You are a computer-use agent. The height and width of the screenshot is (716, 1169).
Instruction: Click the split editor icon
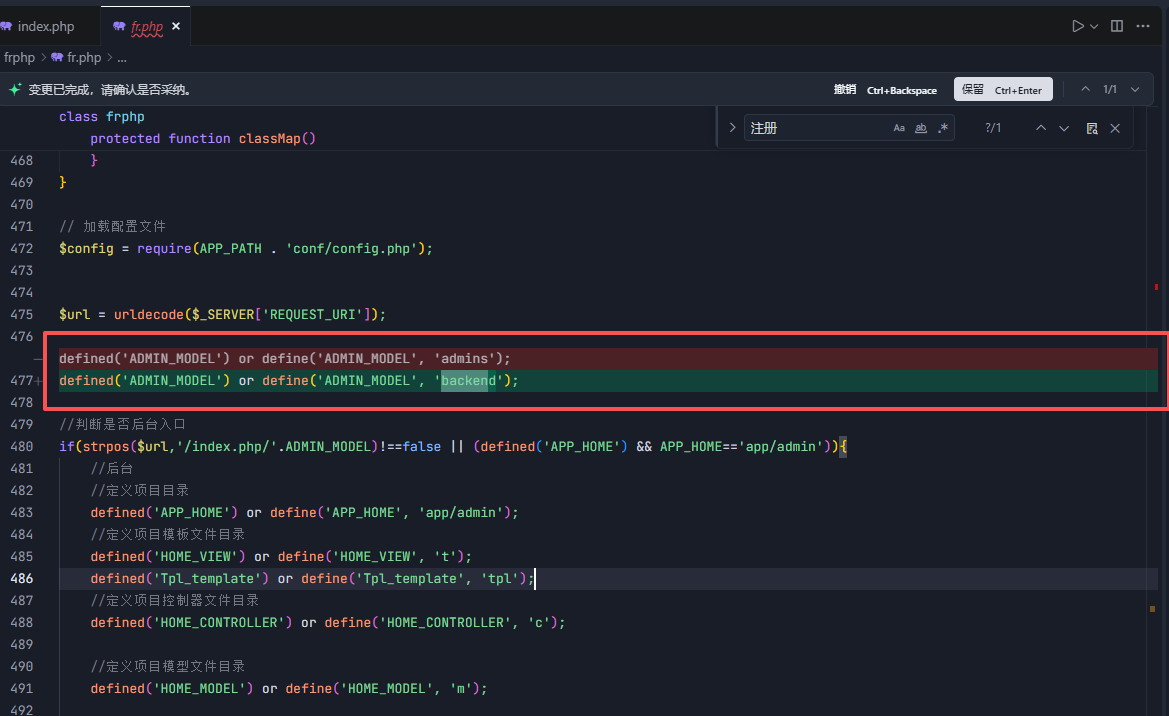(1117, 26)
